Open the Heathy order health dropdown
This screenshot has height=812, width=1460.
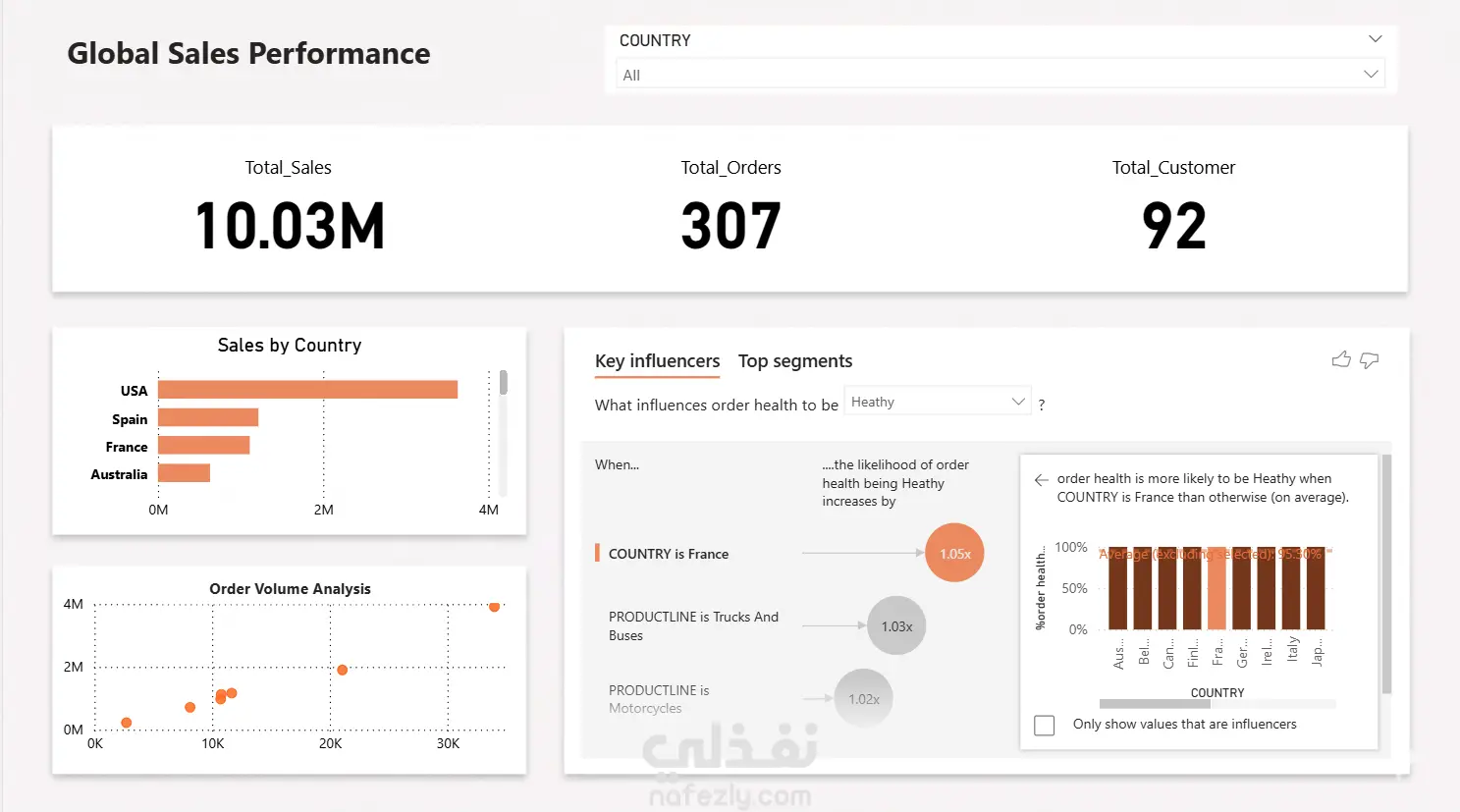[x=938, y=402]
